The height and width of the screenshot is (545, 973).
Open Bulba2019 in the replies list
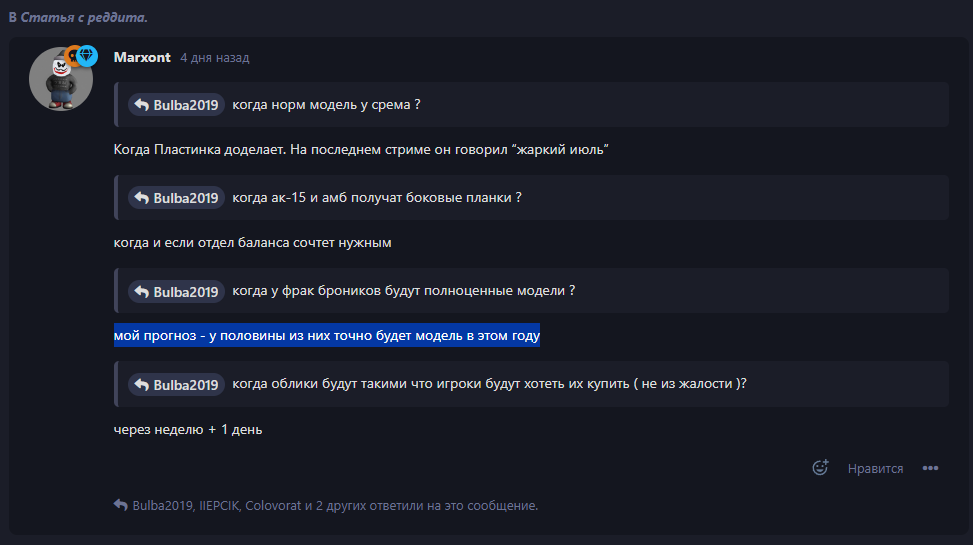click(162, 506)
